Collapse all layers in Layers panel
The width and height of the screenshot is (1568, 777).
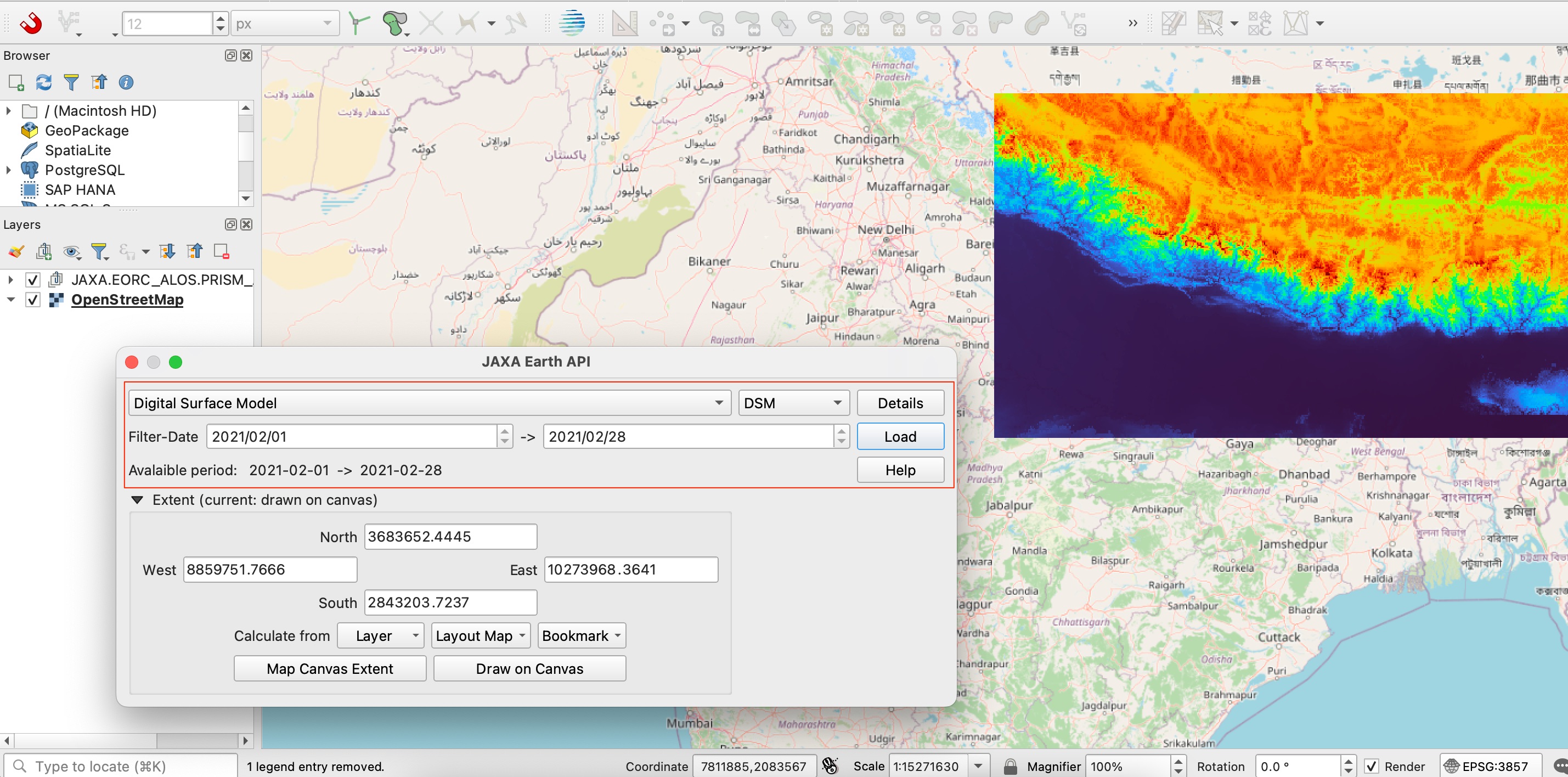pyautogui.click(x=195, y=251)
